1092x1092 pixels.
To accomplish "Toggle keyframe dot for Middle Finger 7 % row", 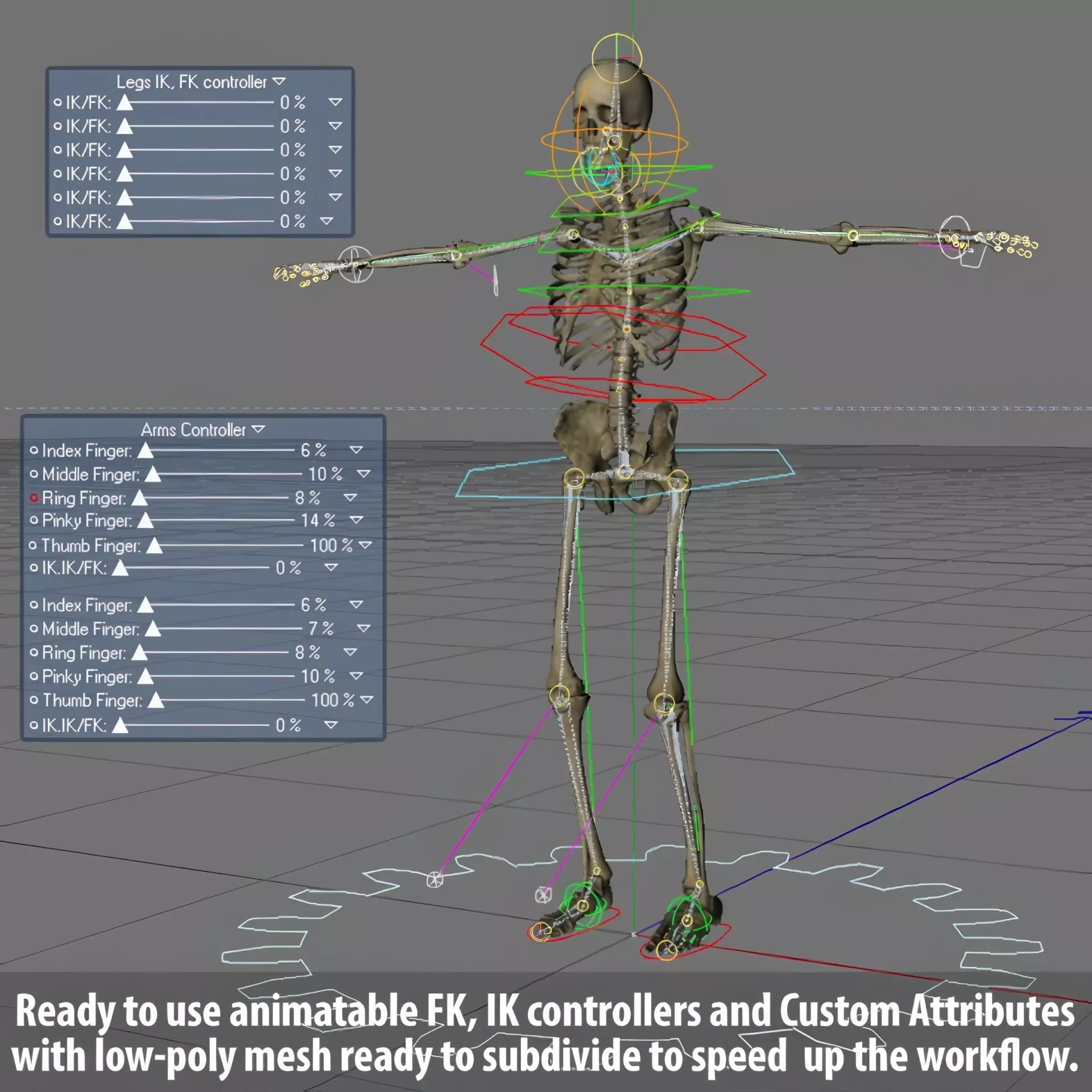I will pos(34,628).
